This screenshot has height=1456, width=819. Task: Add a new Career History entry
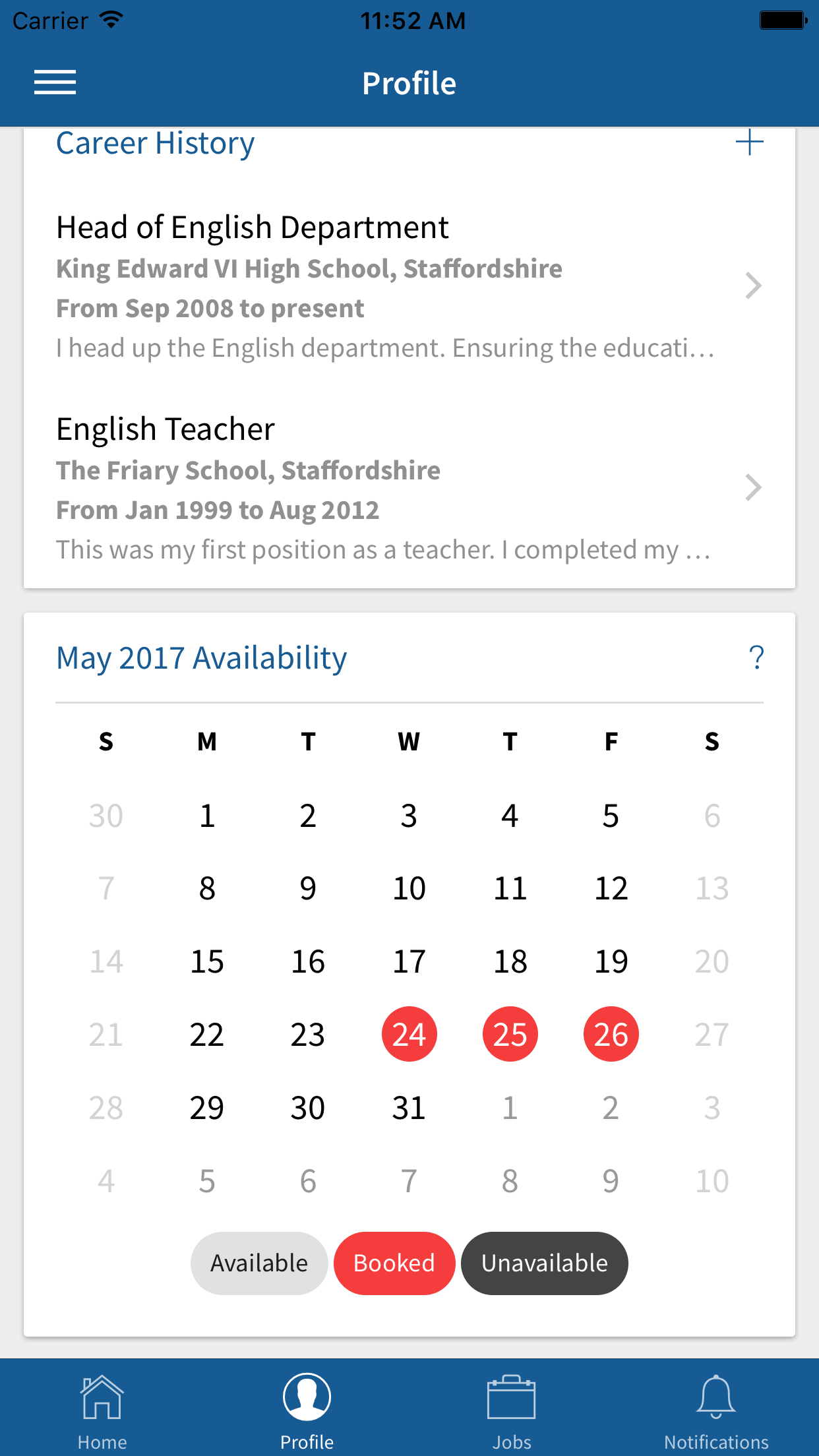[749, 142]
